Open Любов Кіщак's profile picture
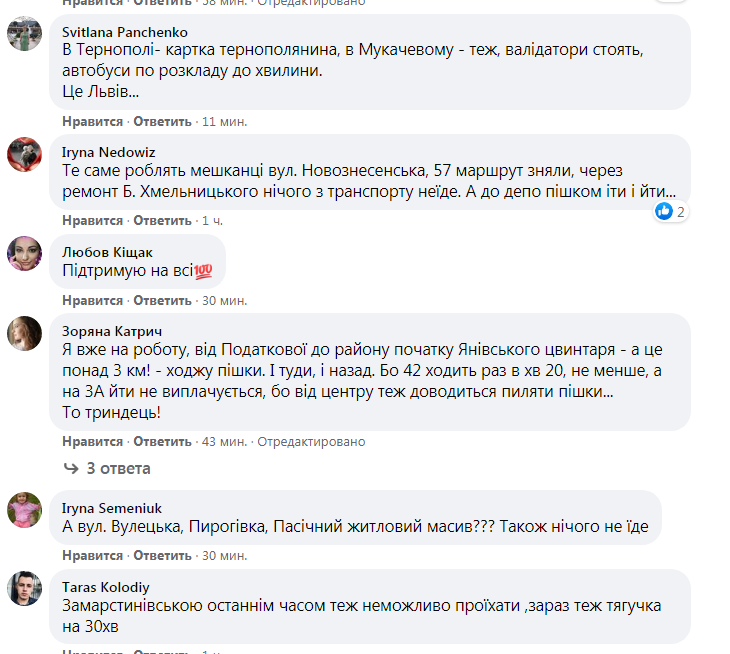 point(24,254)
